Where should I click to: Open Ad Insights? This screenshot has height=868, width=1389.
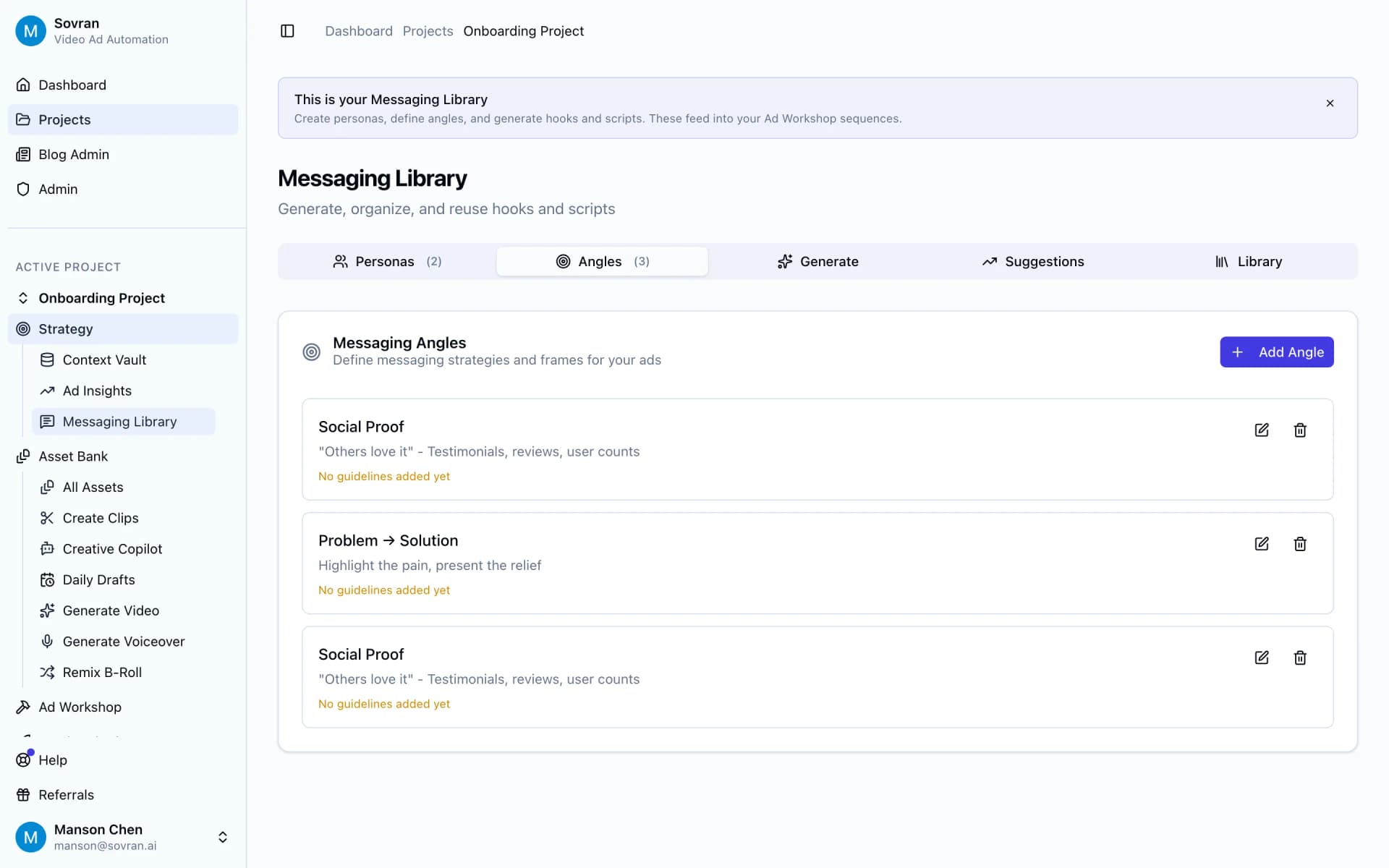[123, 391]
